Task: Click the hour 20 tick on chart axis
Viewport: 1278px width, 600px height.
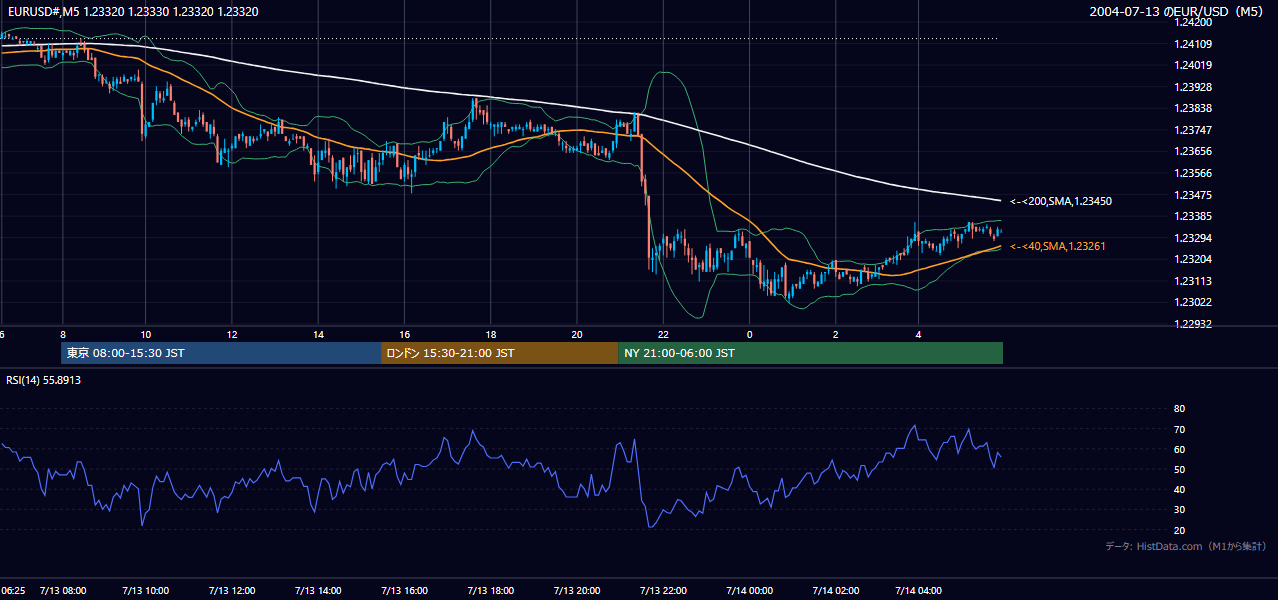Action: click(x=576, y=334)
